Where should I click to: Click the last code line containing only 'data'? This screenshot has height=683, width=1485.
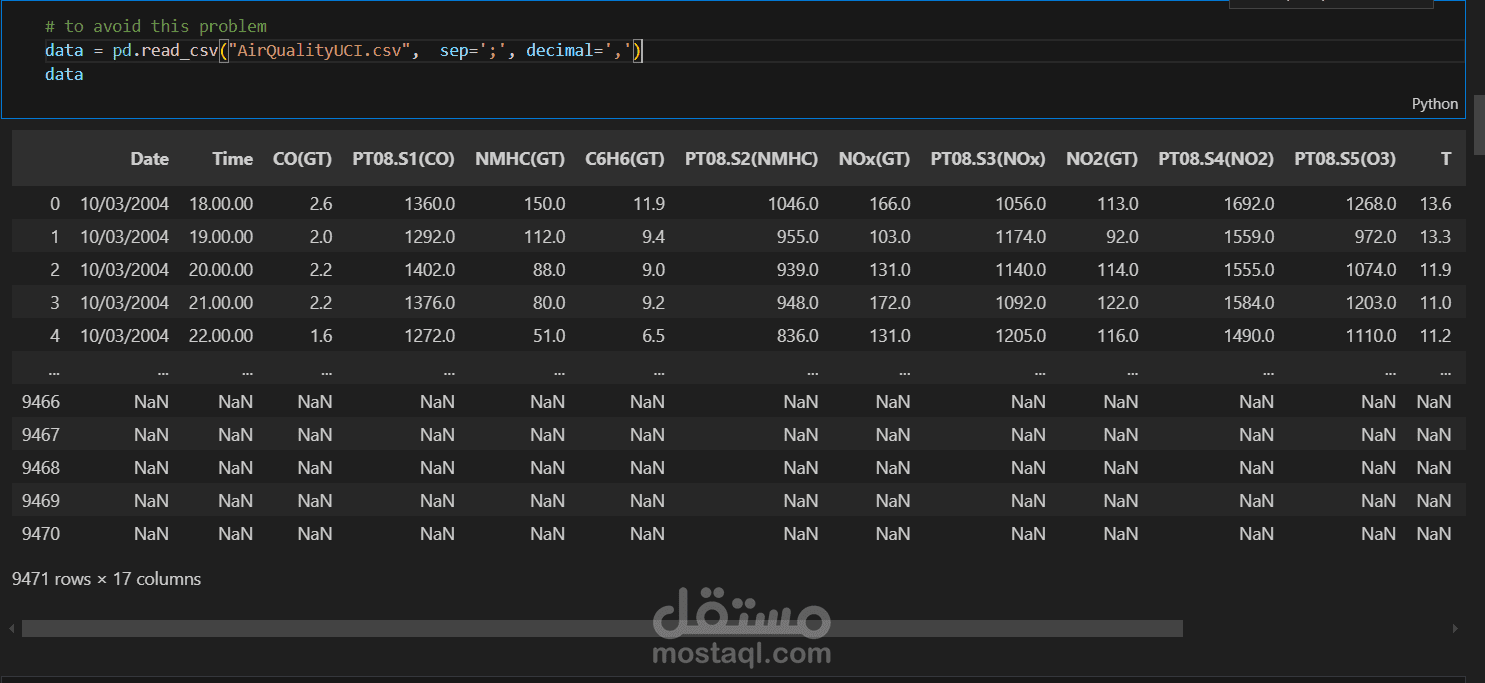coord(64,74)
